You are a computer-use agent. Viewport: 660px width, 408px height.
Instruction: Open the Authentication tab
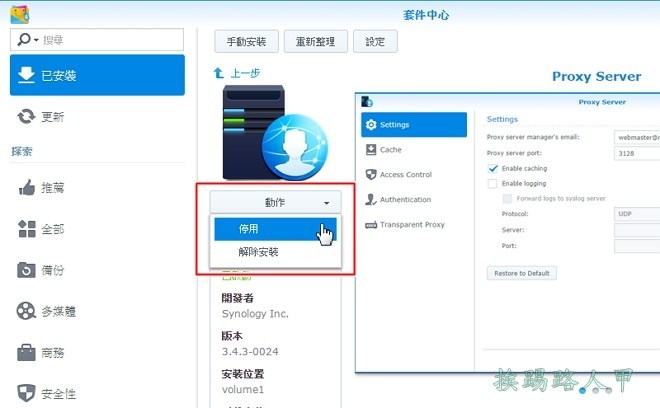point(414,200)
